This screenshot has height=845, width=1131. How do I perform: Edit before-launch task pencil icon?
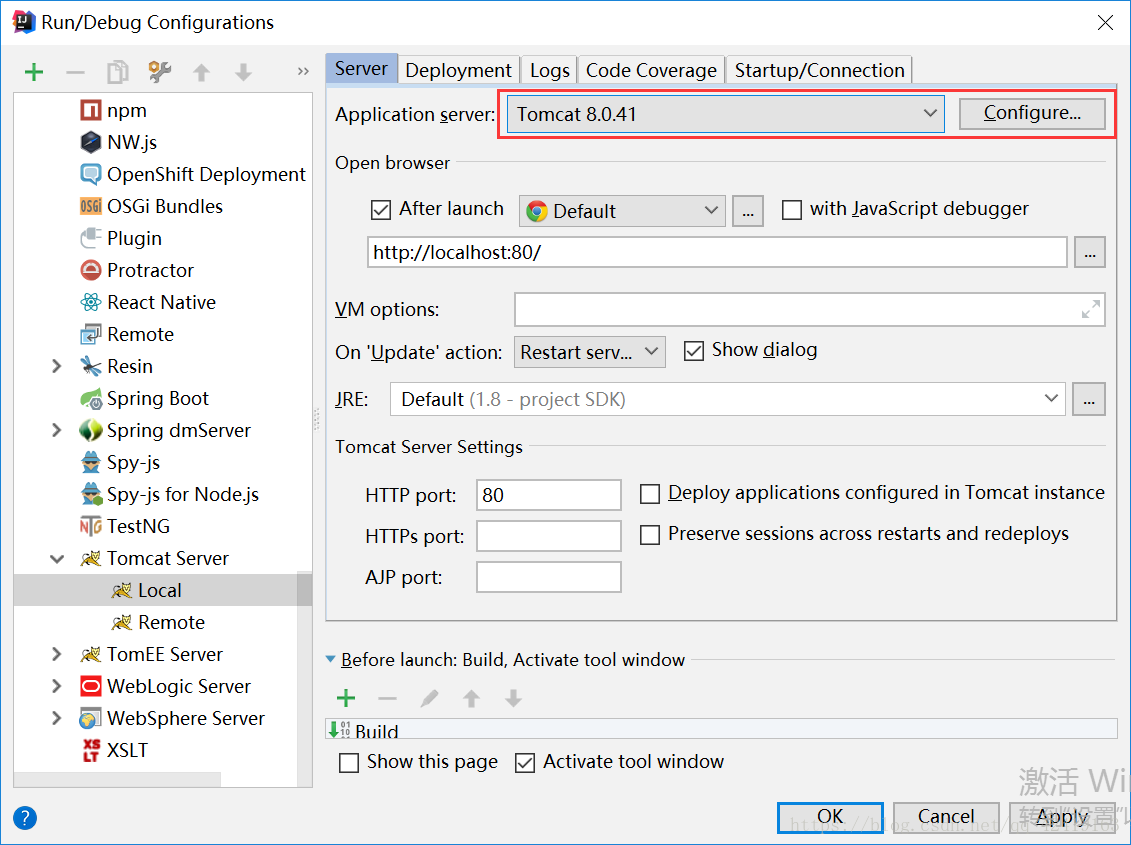429,699
